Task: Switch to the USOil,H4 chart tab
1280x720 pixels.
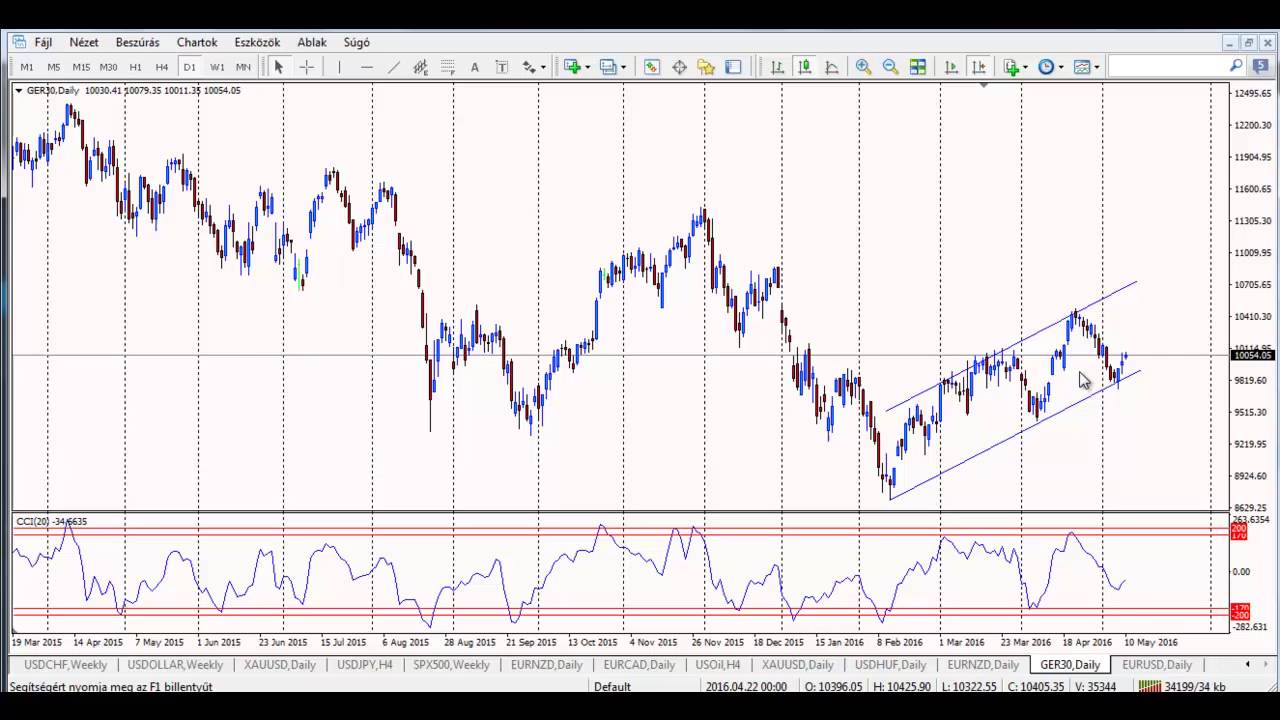Action: [717, 665]
